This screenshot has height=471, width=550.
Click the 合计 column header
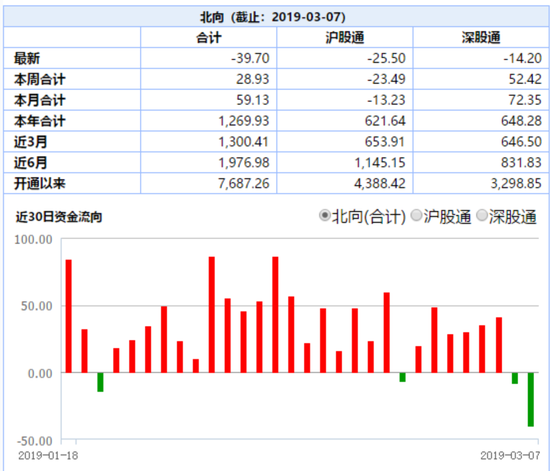tap(209, 38)
